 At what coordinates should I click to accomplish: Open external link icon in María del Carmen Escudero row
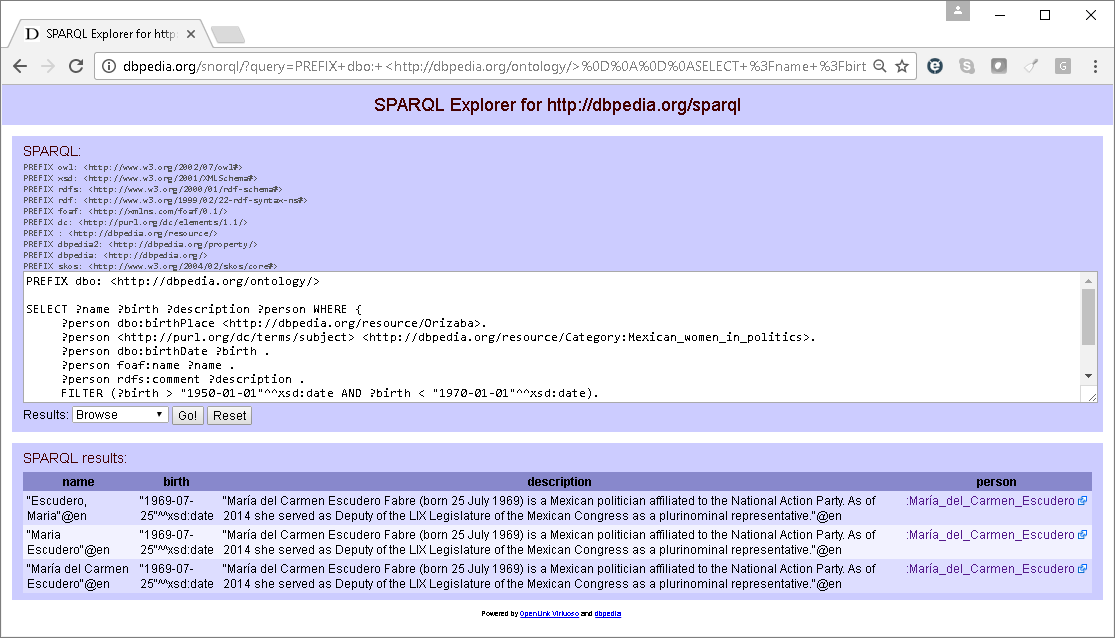[x=1082, y=569]
